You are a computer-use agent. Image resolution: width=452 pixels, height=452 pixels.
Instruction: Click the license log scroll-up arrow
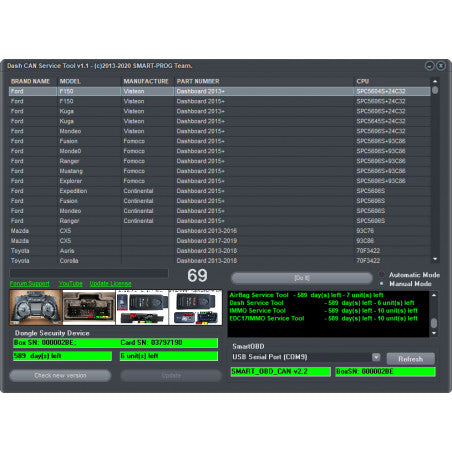[x=434, y=295]
